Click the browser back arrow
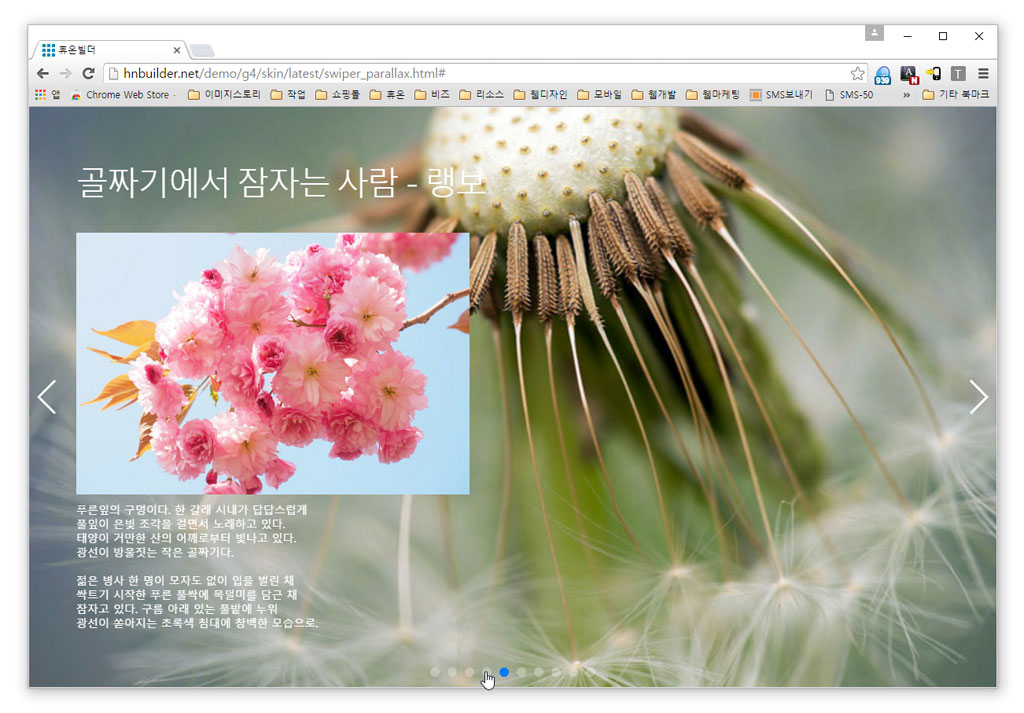Image resolution: width=1024 pixels, height=713 pixels. click(43, 74)
